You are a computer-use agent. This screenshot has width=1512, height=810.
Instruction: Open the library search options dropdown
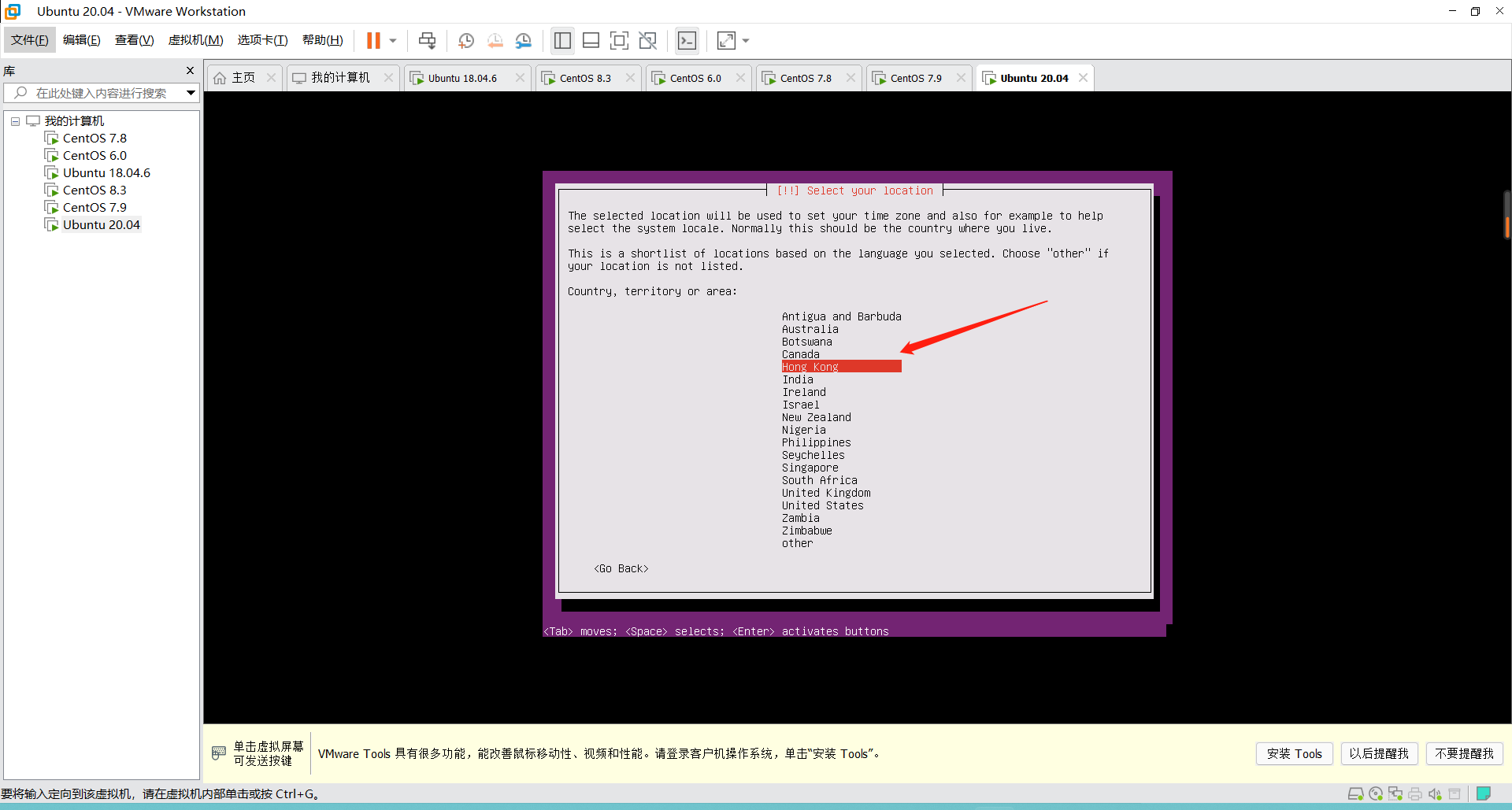point(191,93)
